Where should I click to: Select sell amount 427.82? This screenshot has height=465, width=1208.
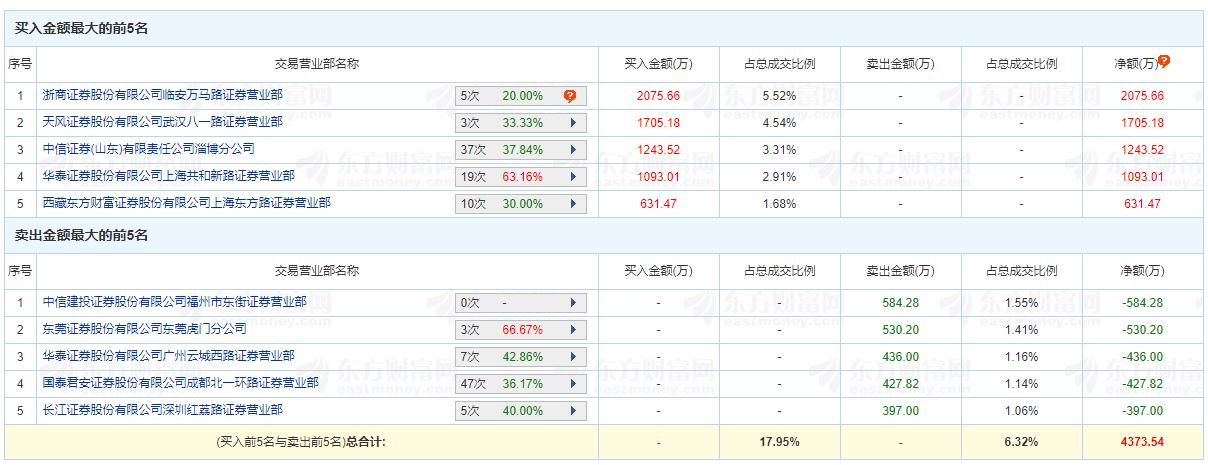900,384
